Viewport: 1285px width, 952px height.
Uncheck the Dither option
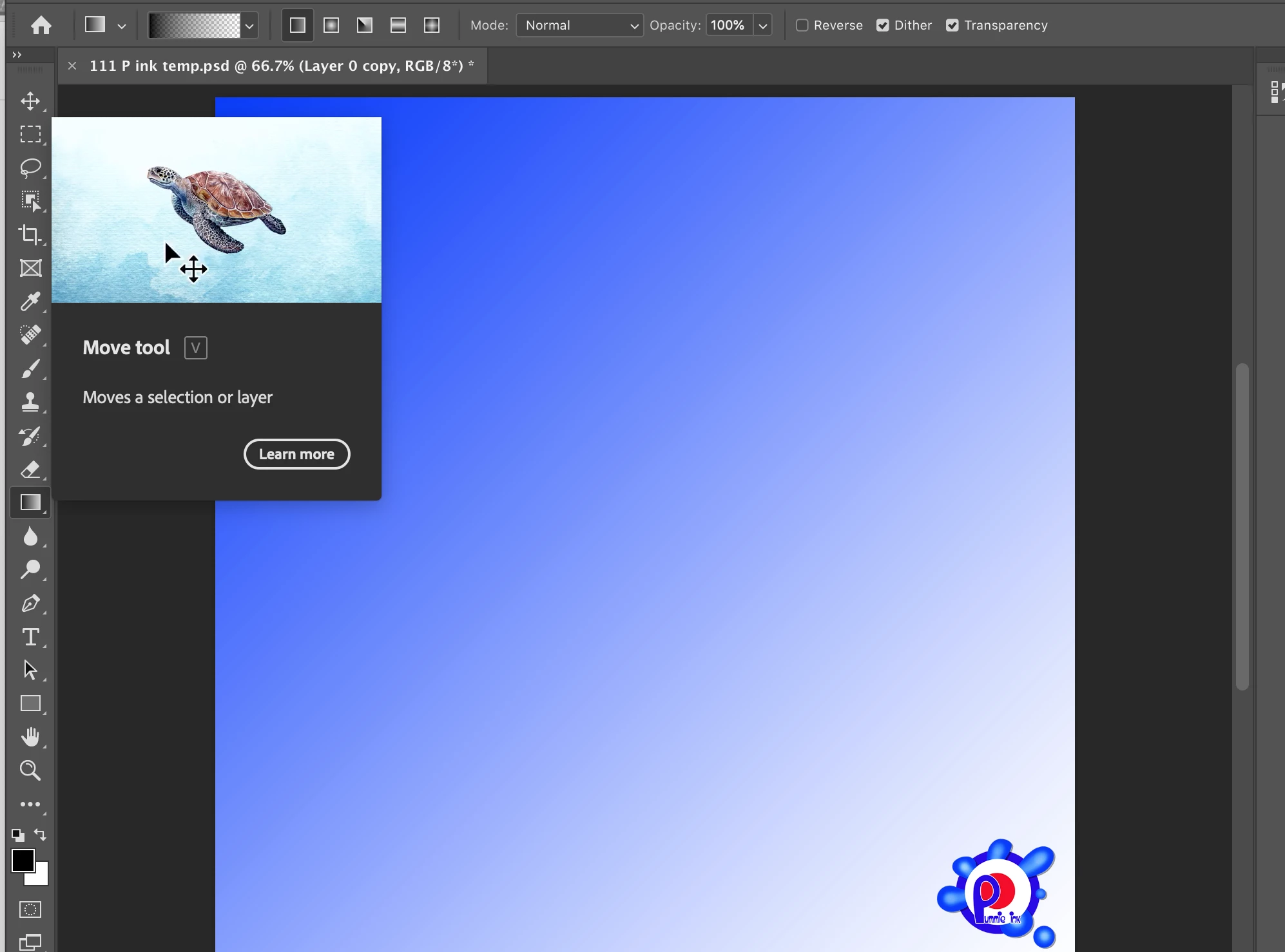coord(883,25)
